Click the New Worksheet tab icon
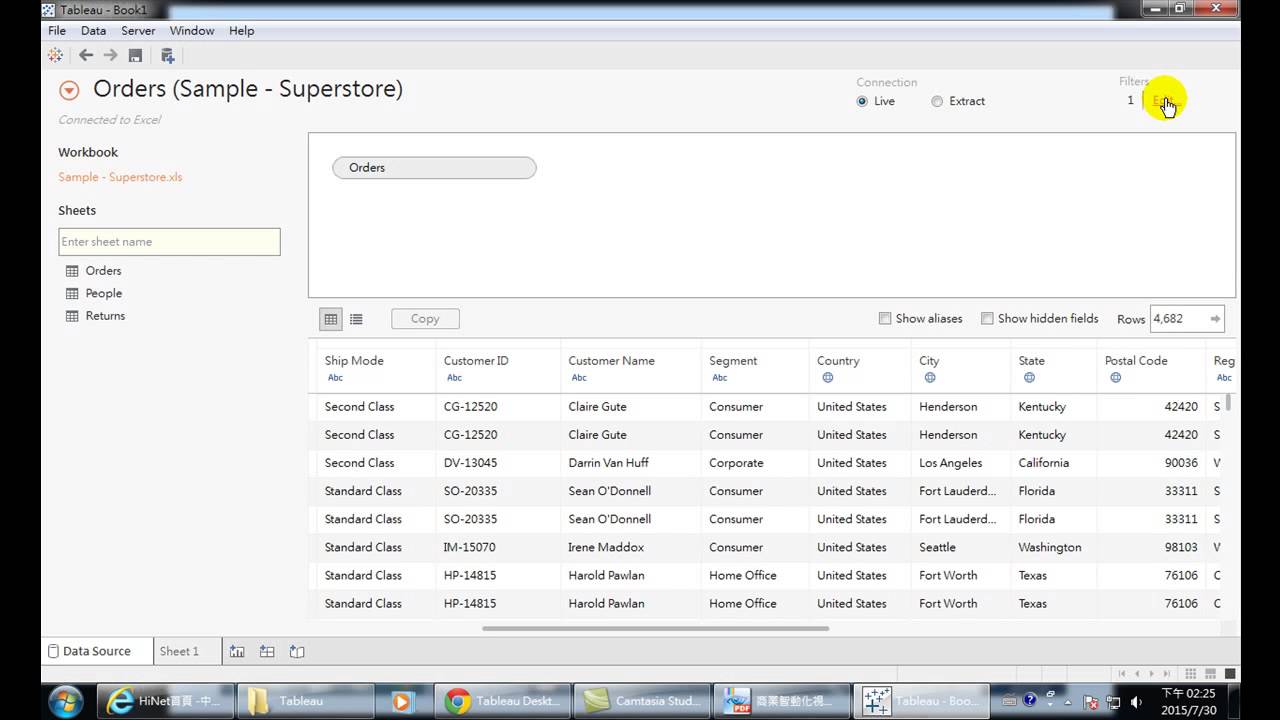Image resolution: width=1280 pixels, height=720 pixels. [x=237, y=651]
